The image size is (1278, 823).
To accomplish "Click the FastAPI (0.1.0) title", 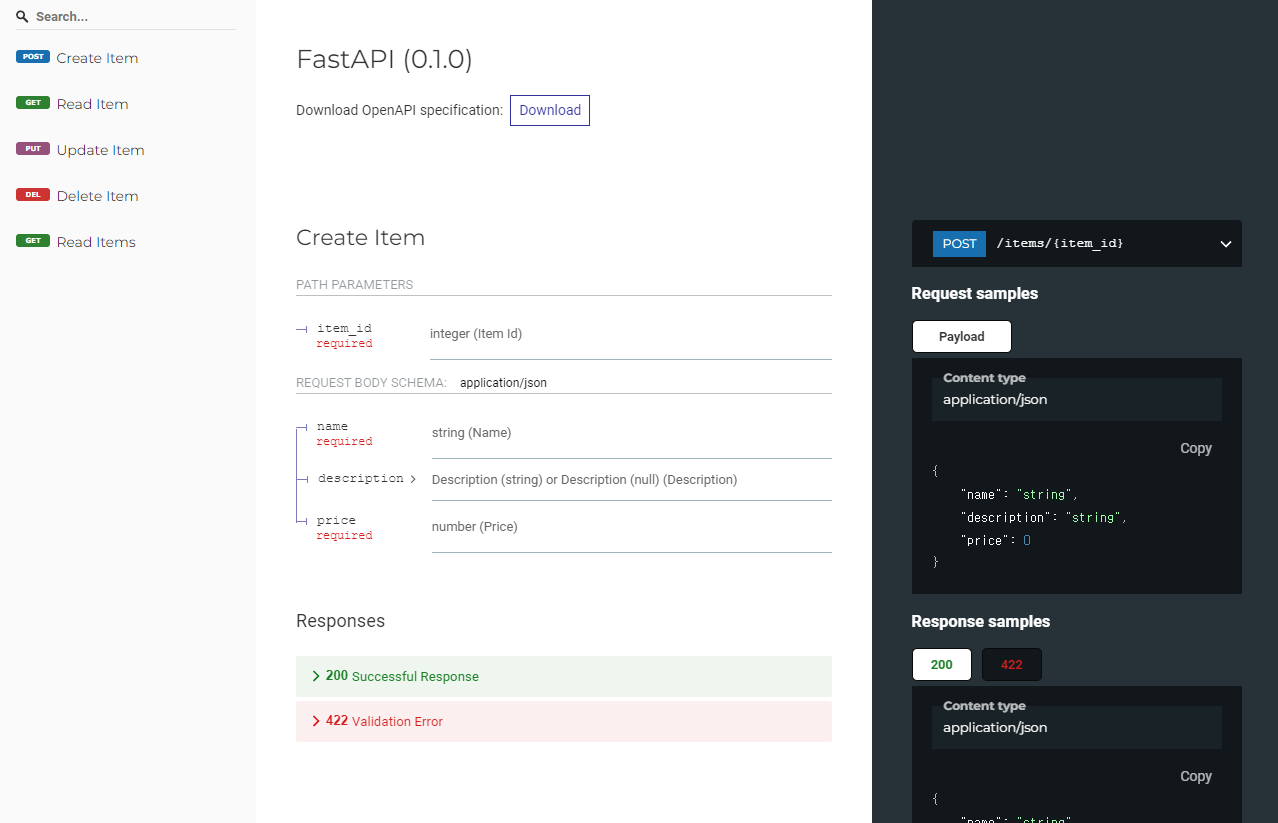I will click(384, 60).
